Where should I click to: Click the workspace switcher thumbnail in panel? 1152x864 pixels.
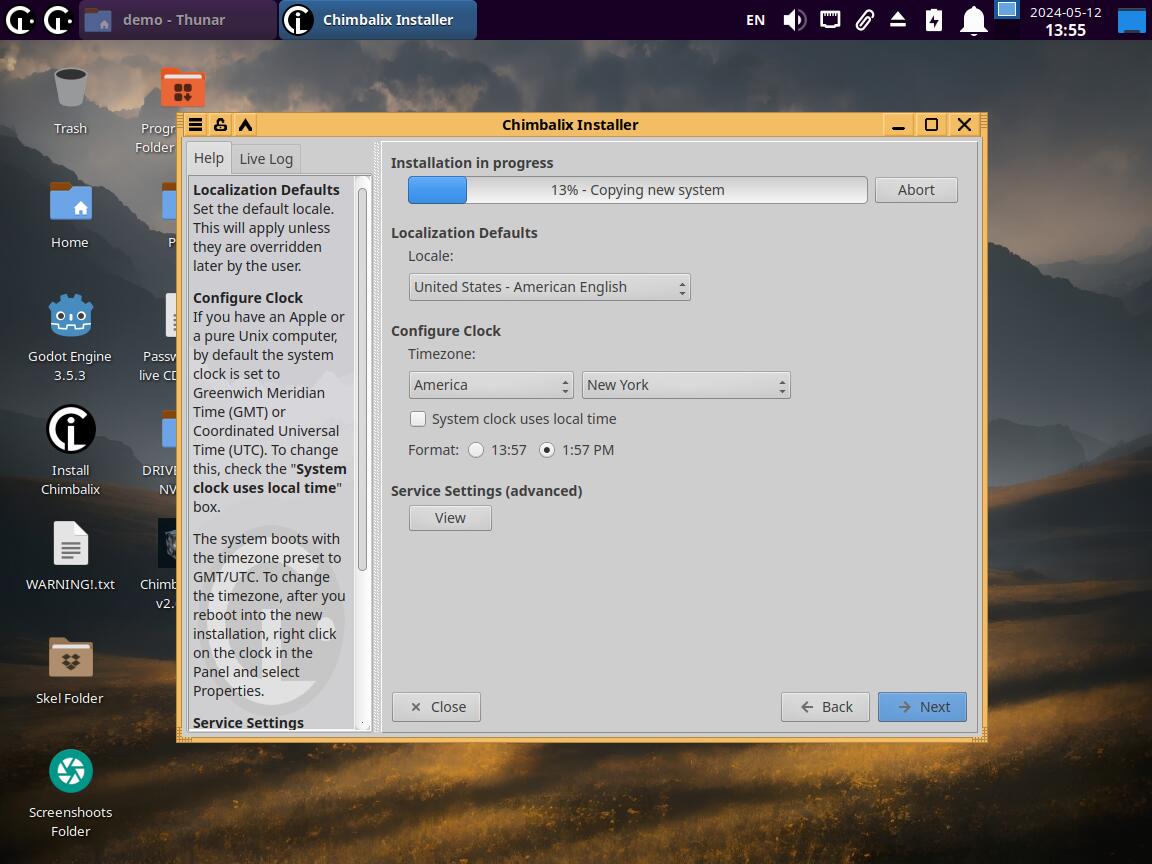1007,10
